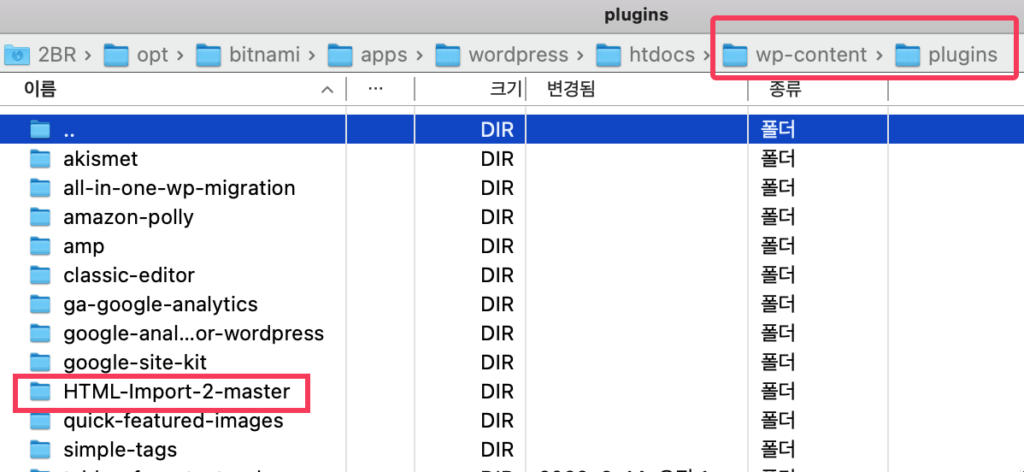The width and height of the screenshot is (1024, 472).
Task: Click the google-site-kit folder icon
Action: 40,362
